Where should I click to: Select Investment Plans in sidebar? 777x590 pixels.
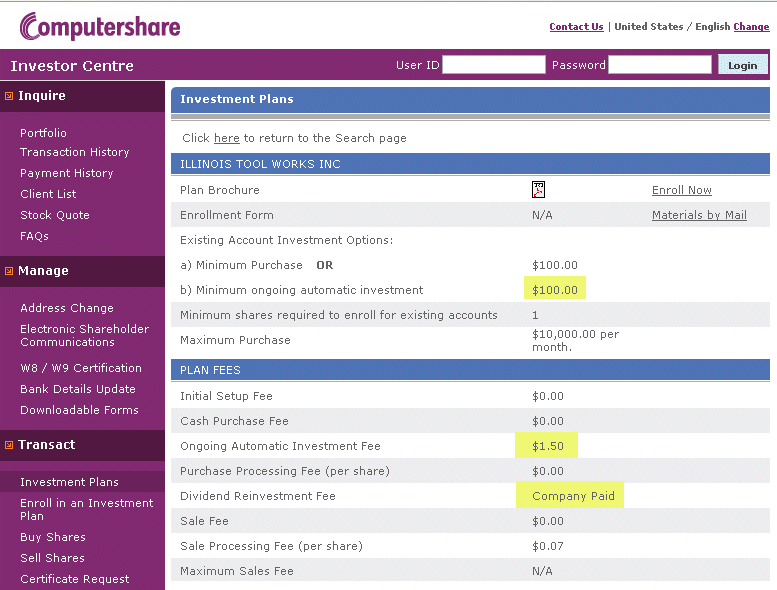[69, 482]
